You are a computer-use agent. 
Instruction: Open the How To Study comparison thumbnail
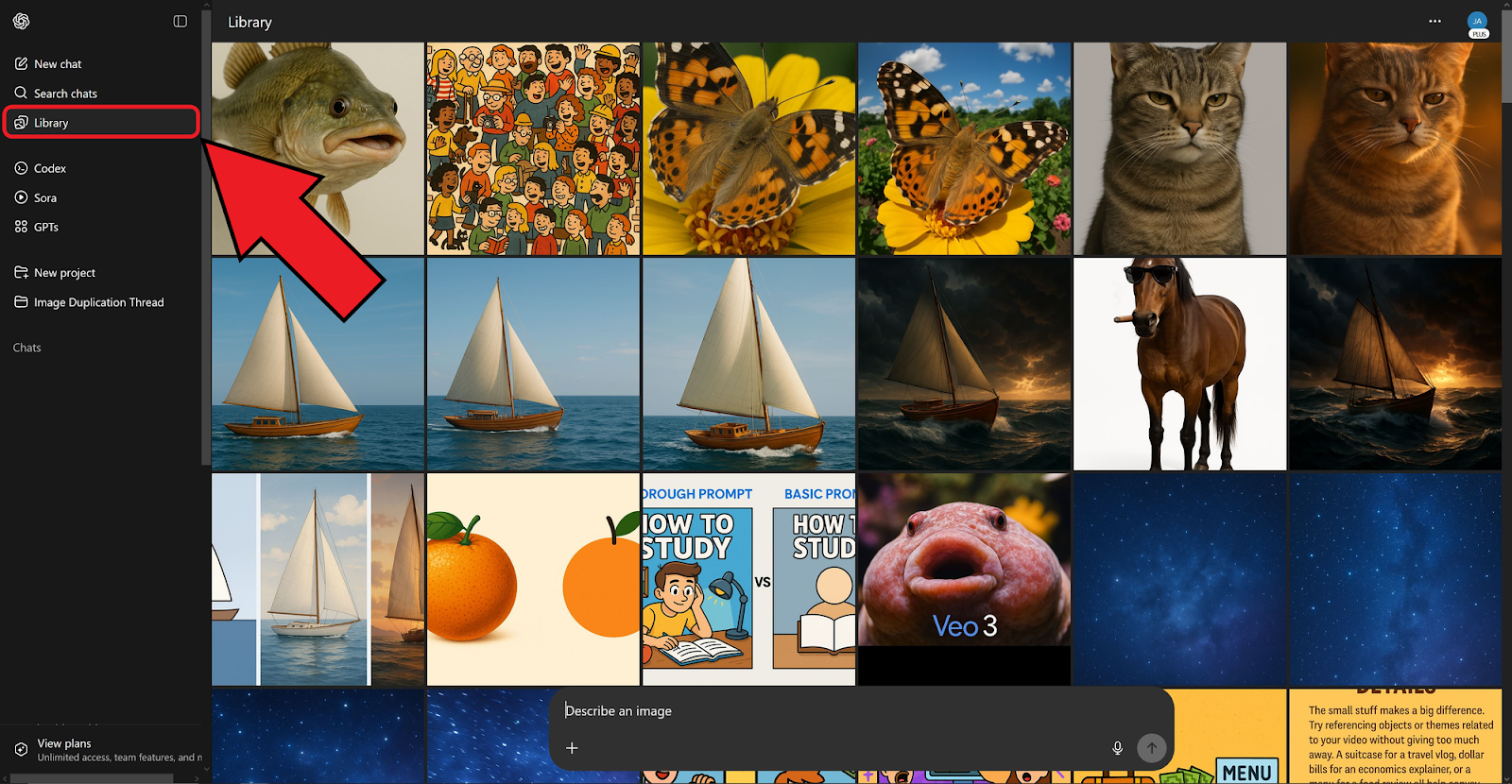(748, 579)
